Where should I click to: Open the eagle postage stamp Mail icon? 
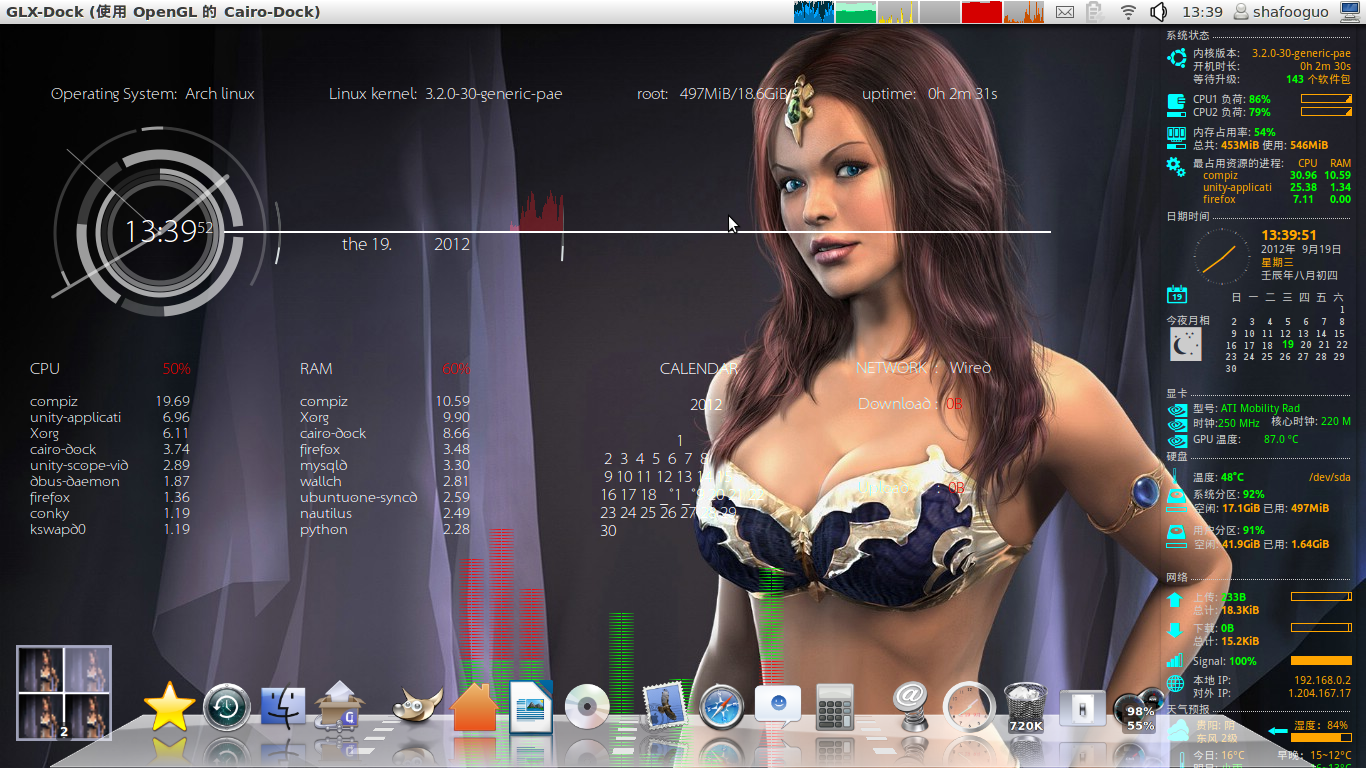[664, 708]
